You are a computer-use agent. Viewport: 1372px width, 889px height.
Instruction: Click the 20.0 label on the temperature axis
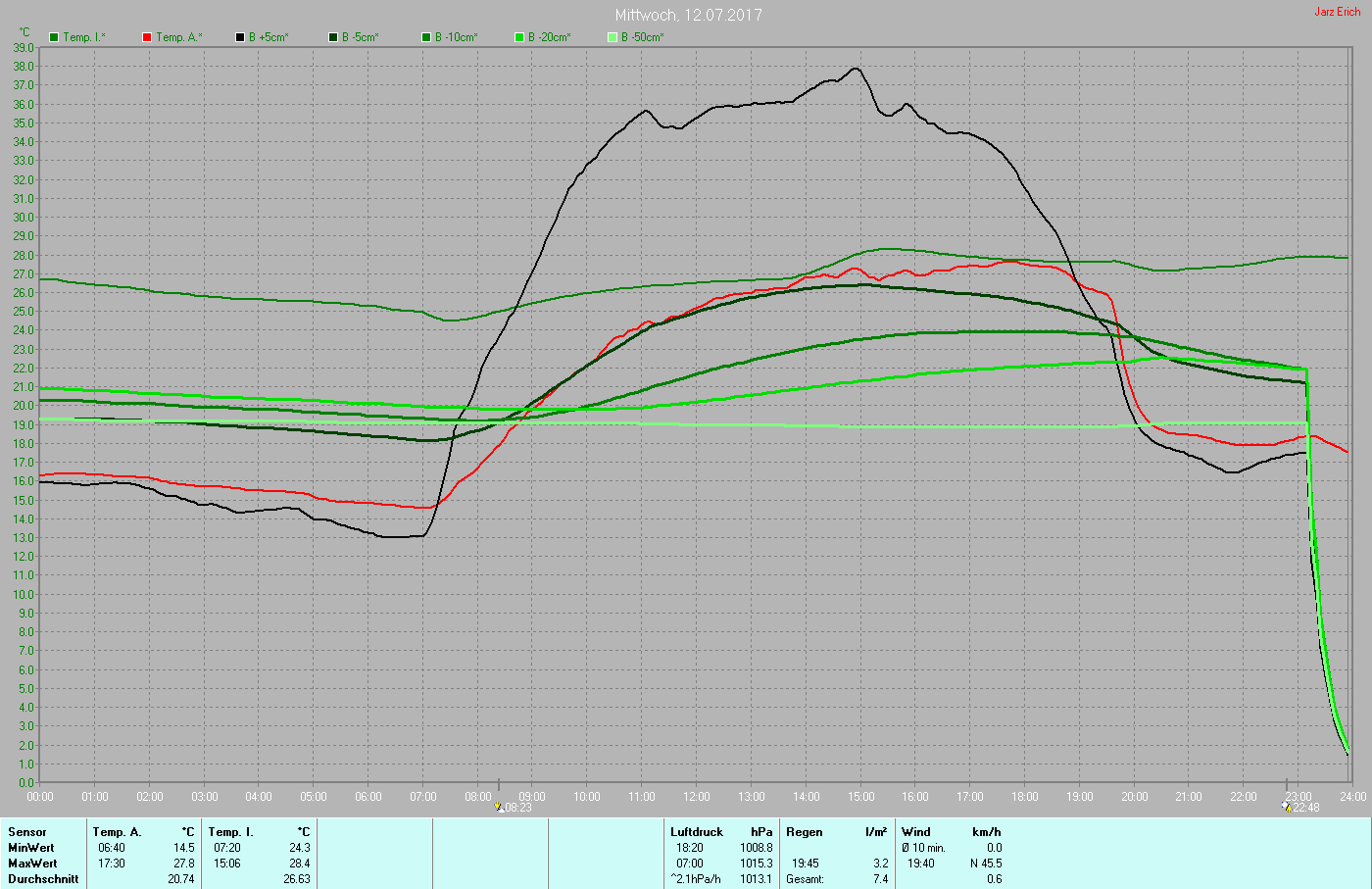click(x=24, y=406)
